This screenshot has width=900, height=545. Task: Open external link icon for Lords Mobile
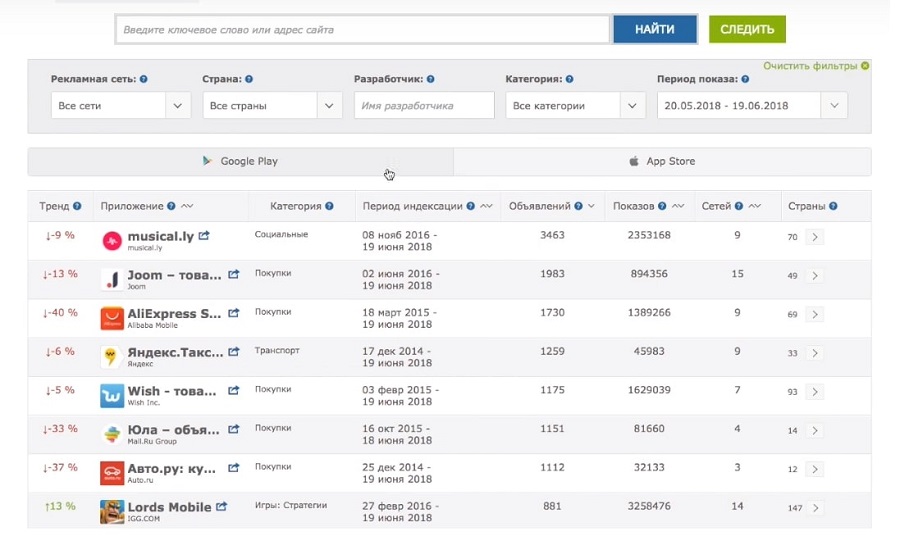(222, 507)
